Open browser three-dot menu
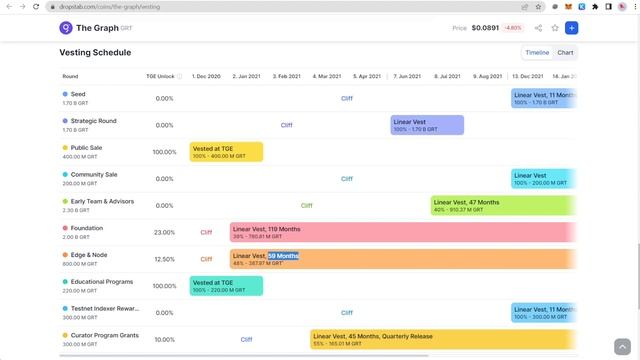The height and width of the screenshot is (360, 640). (x=635, y=7)
